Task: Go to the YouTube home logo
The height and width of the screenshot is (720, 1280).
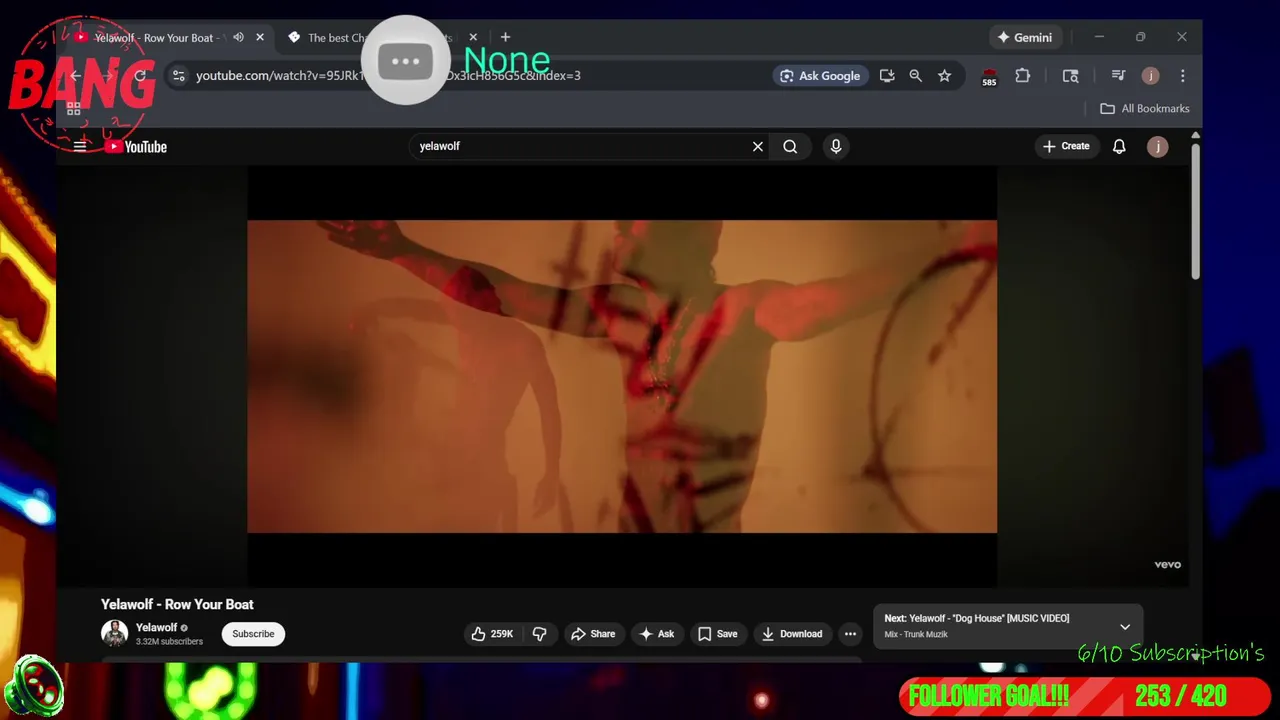Action: click(x=136, y=146)
